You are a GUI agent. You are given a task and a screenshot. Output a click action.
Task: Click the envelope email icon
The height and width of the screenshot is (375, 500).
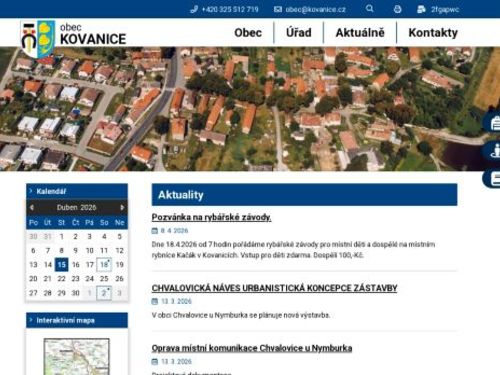pyautogui.click(x=278, y=9)
